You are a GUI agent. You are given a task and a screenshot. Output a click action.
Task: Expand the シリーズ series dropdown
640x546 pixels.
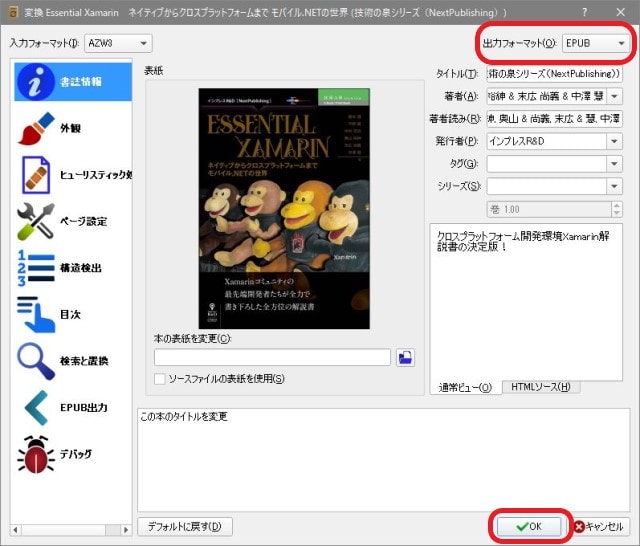[614, 186]
